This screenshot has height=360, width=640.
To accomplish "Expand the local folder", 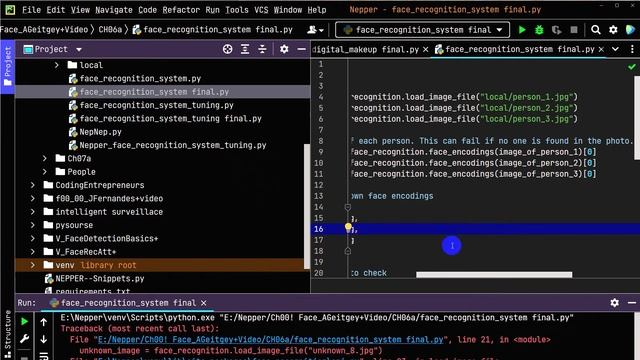I will click(57, 65).
